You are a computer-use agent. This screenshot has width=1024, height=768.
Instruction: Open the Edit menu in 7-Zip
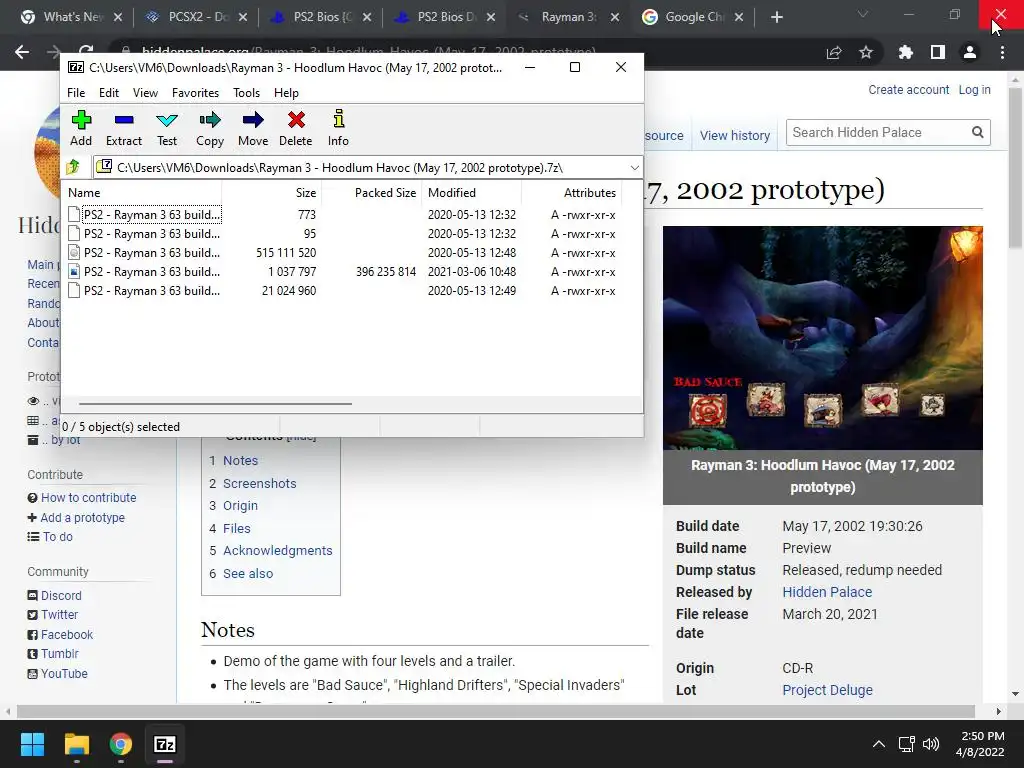108,93
